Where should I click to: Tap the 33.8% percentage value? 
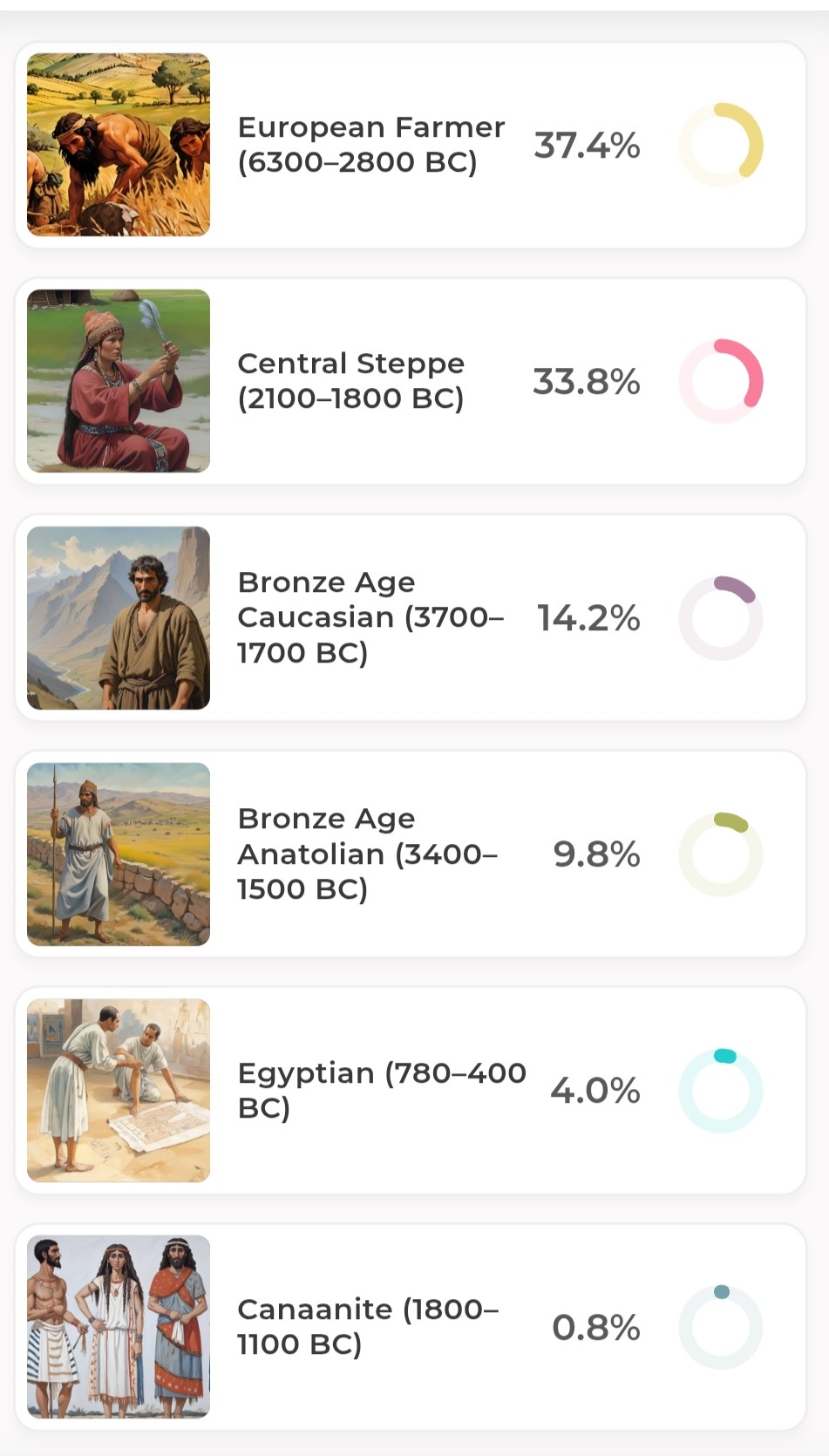pyautogui.click(x=587, y=382)
